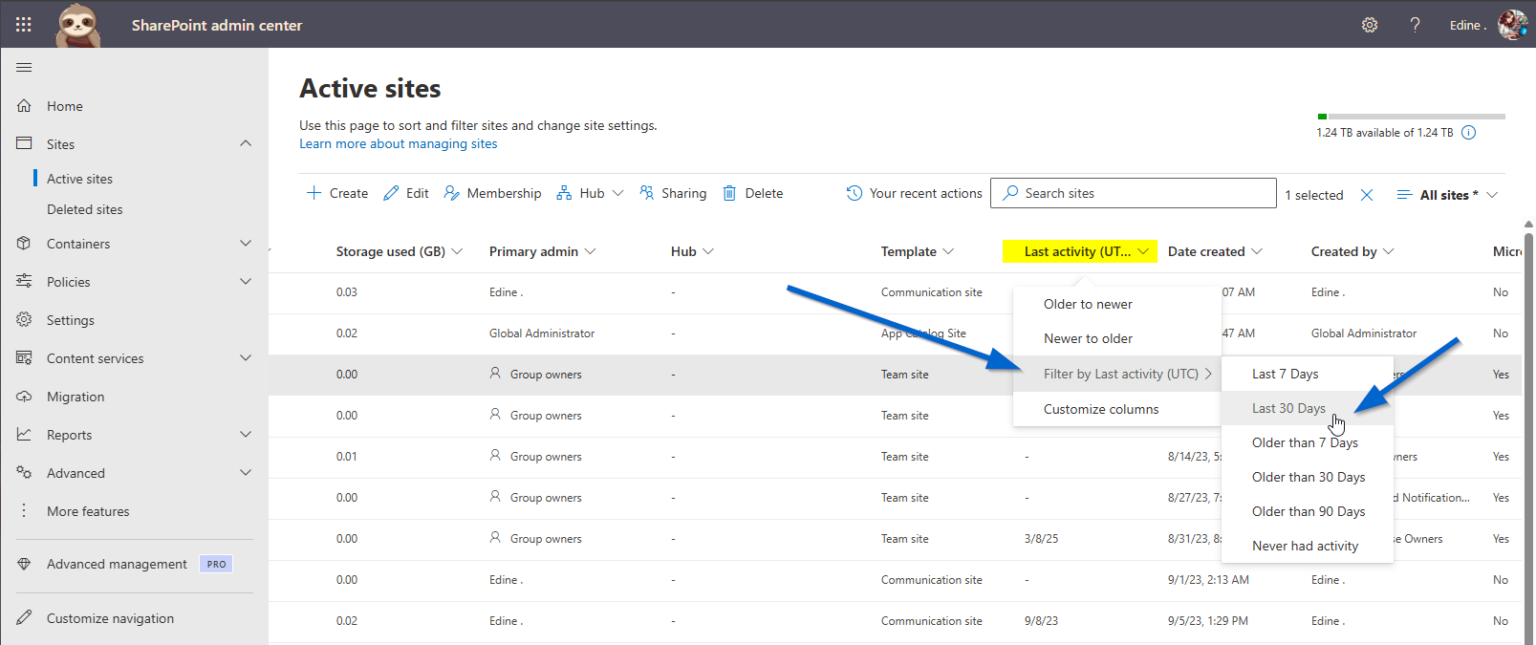Open the Learn more about managing sites link

397,143
